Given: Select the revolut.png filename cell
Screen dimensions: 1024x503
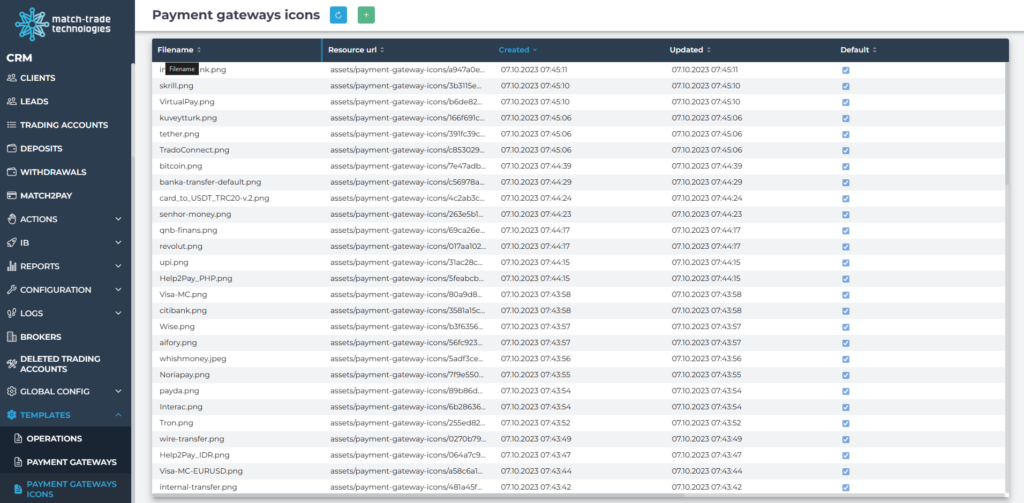Looking at the screenshot, I should pos(181,246).
